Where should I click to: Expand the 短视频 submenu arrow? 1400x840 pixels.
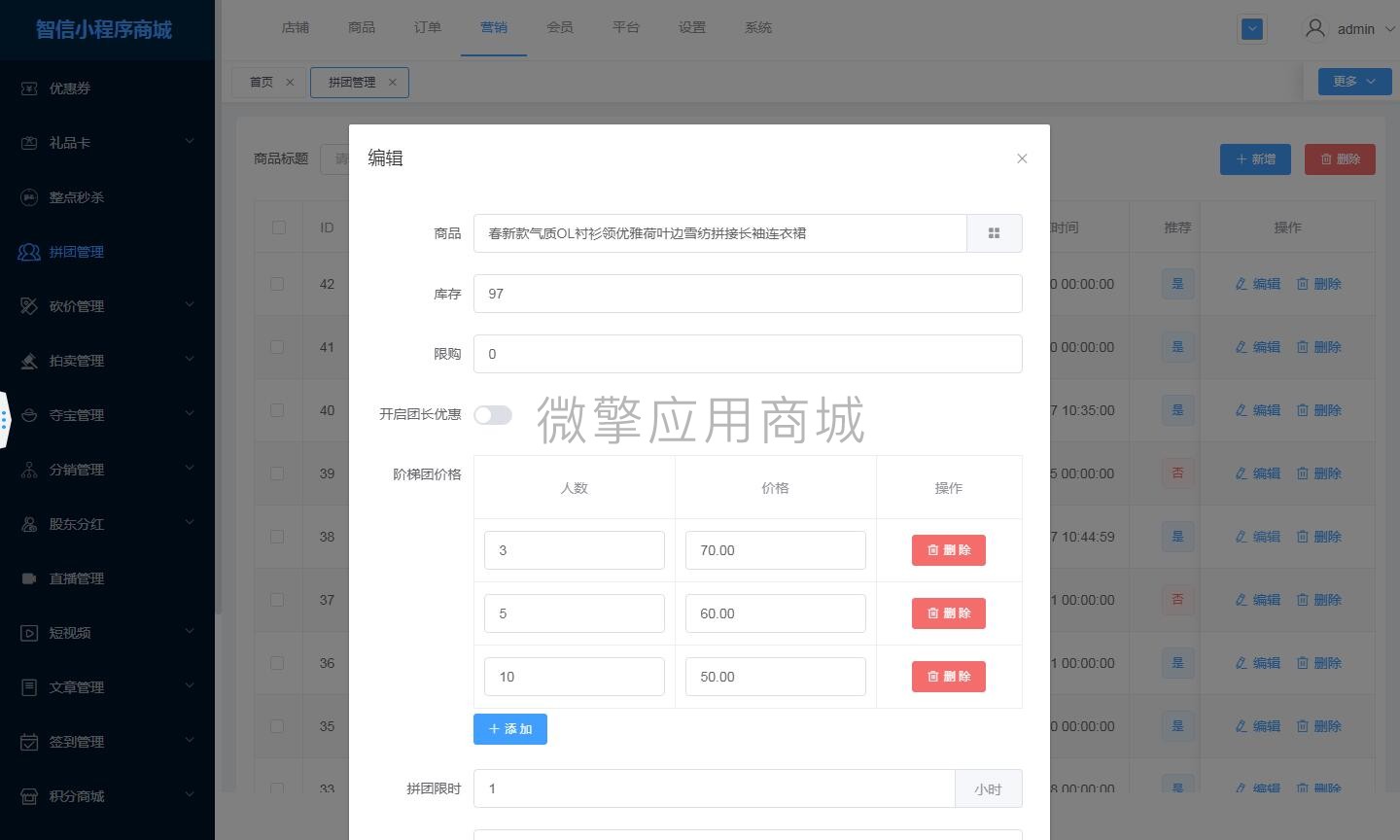point(190,632)
